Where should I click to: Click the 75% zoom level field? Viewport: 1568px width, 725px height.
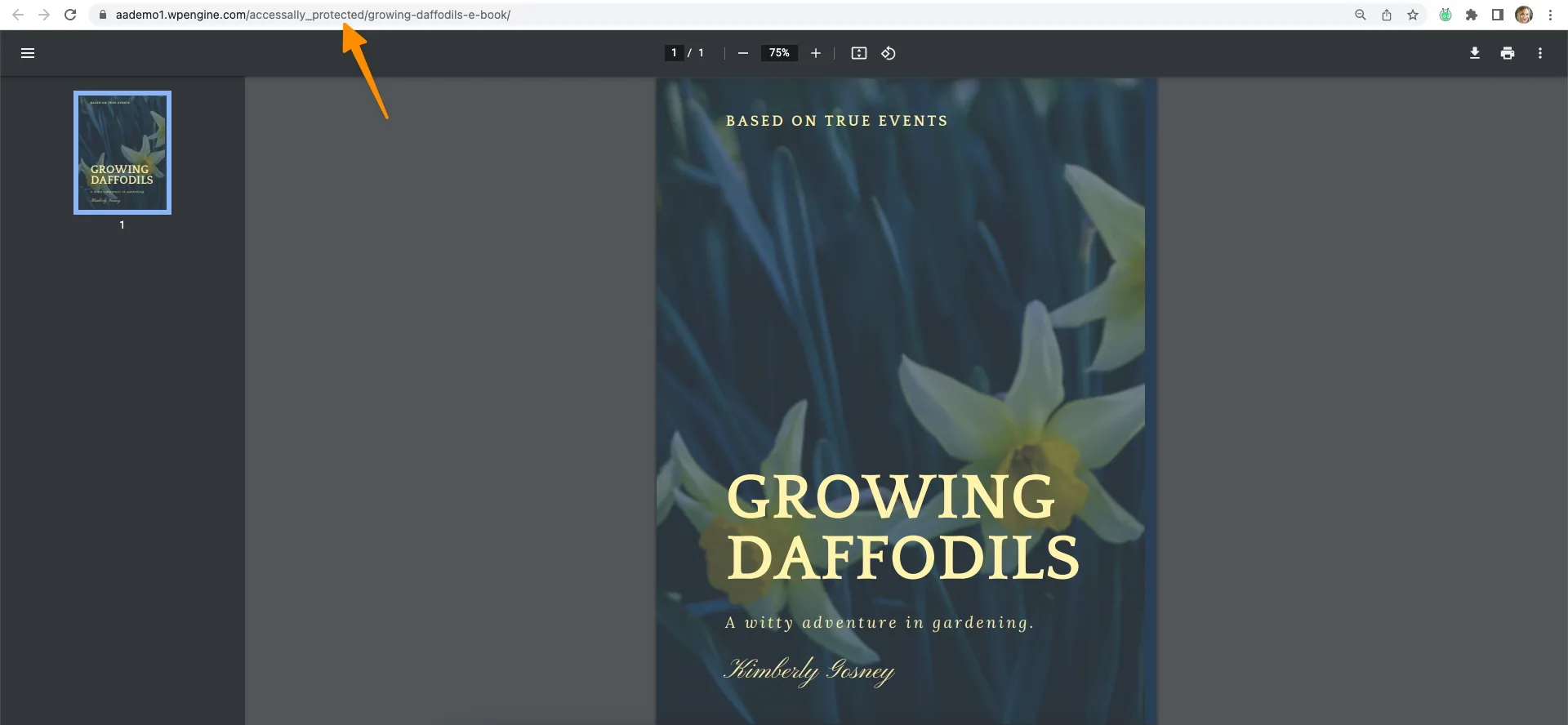(779, 53)
